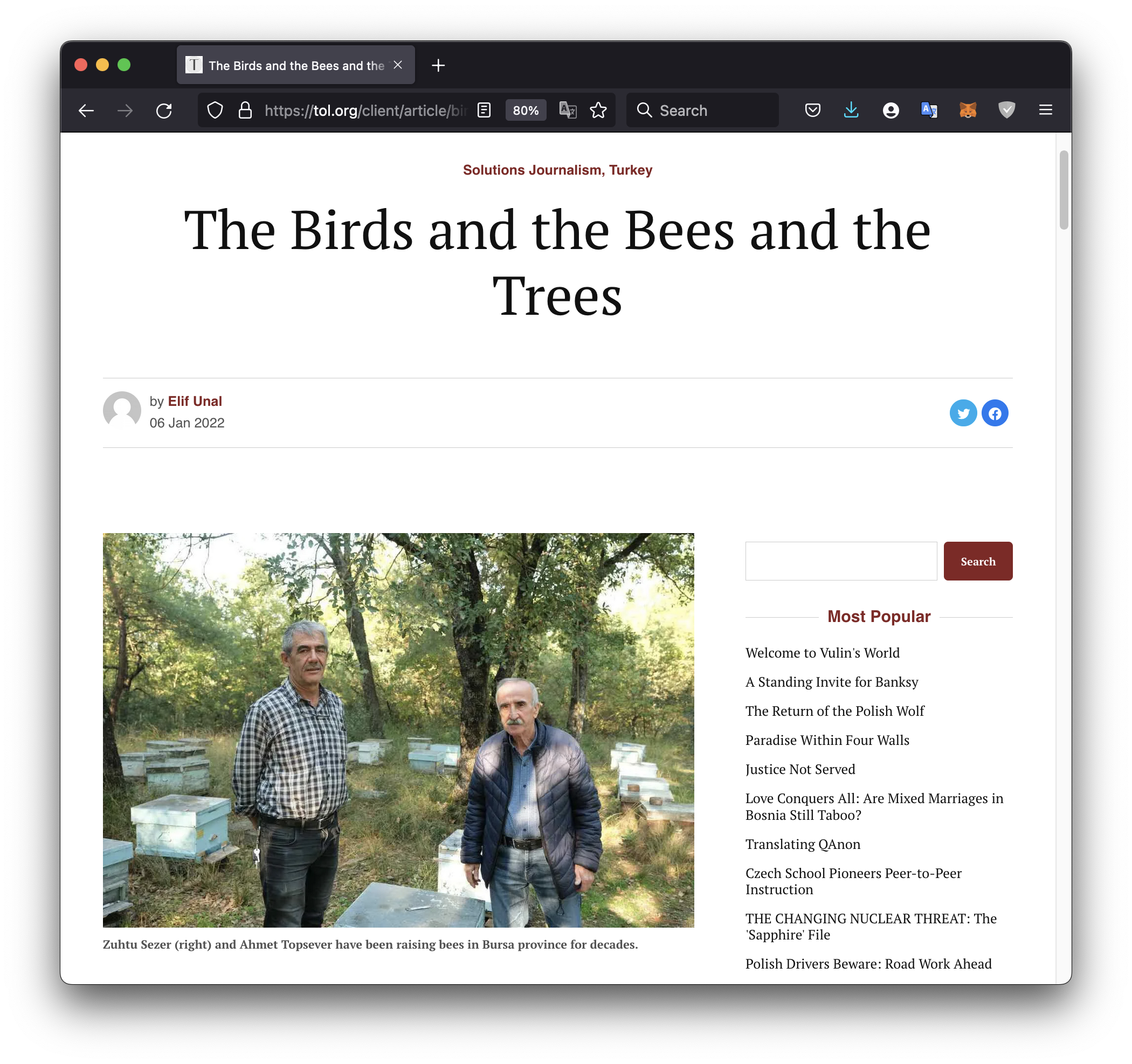Viewport: 1132px width, 1064px height.
Task: Open Welcome to Vulin's World
Action: [x=823, y=653]
